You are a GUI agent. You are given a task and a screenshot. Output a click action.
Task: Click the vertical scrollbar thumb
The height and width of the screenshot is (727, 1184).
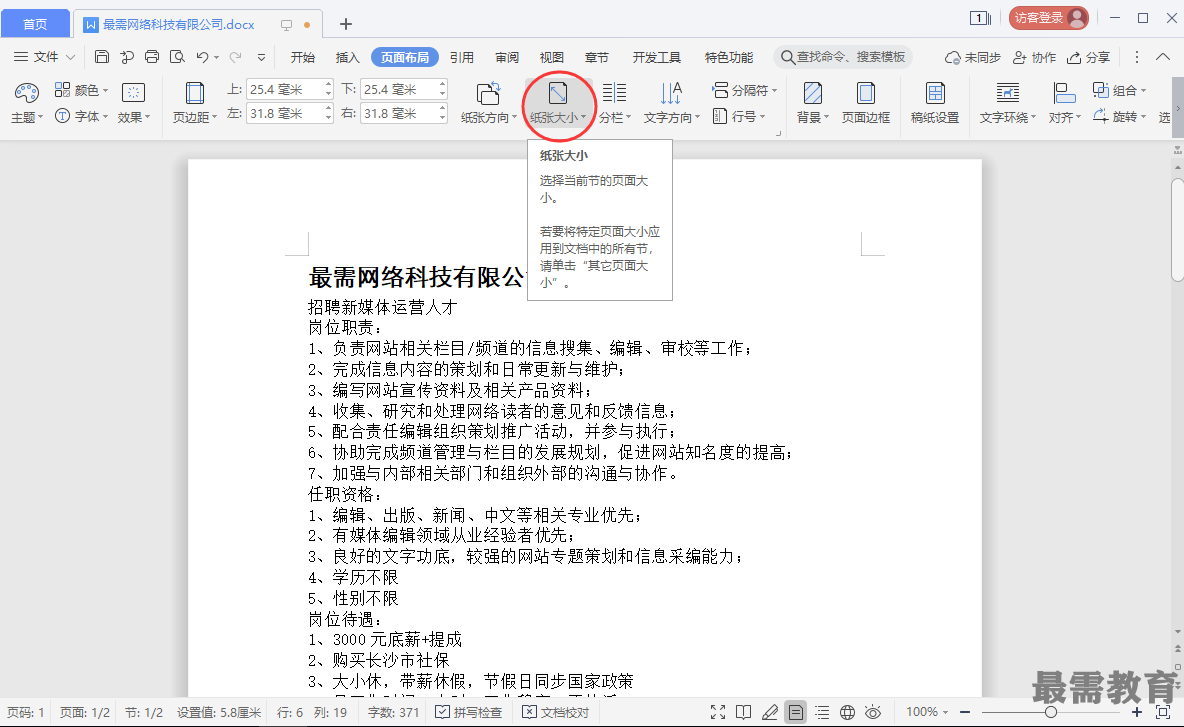tap(1177, 229)
